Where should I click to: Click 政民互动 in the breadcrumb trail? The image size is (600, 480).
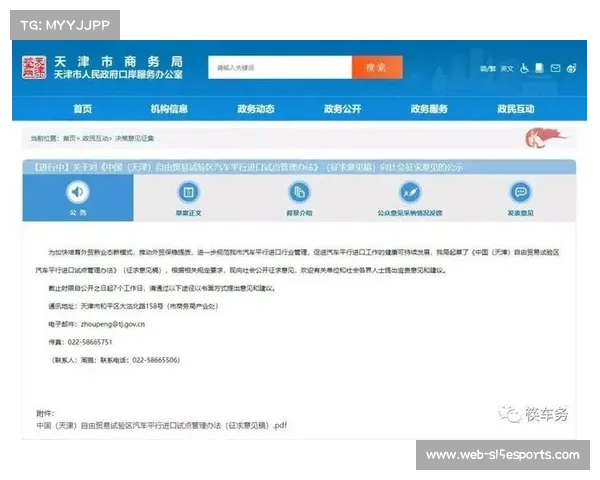point(95,139)
